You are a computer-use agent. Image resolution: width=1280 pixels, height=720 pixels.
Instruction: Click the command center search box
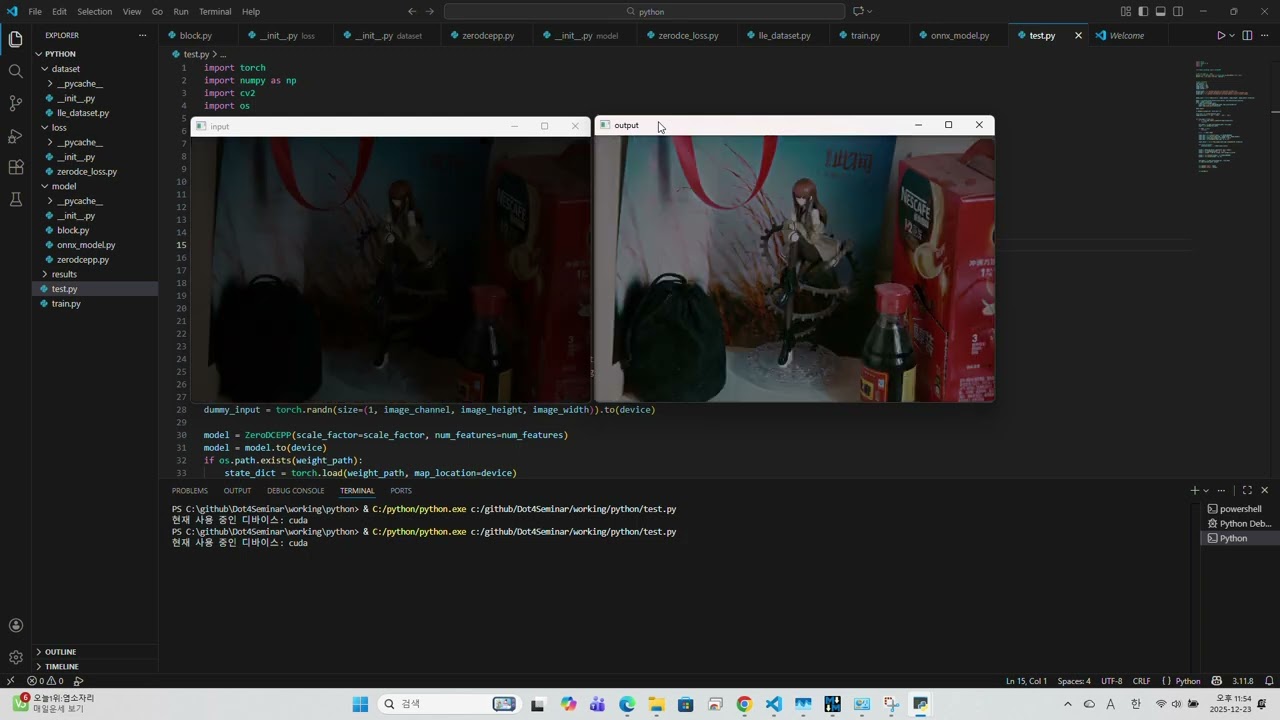pos(645,11)
